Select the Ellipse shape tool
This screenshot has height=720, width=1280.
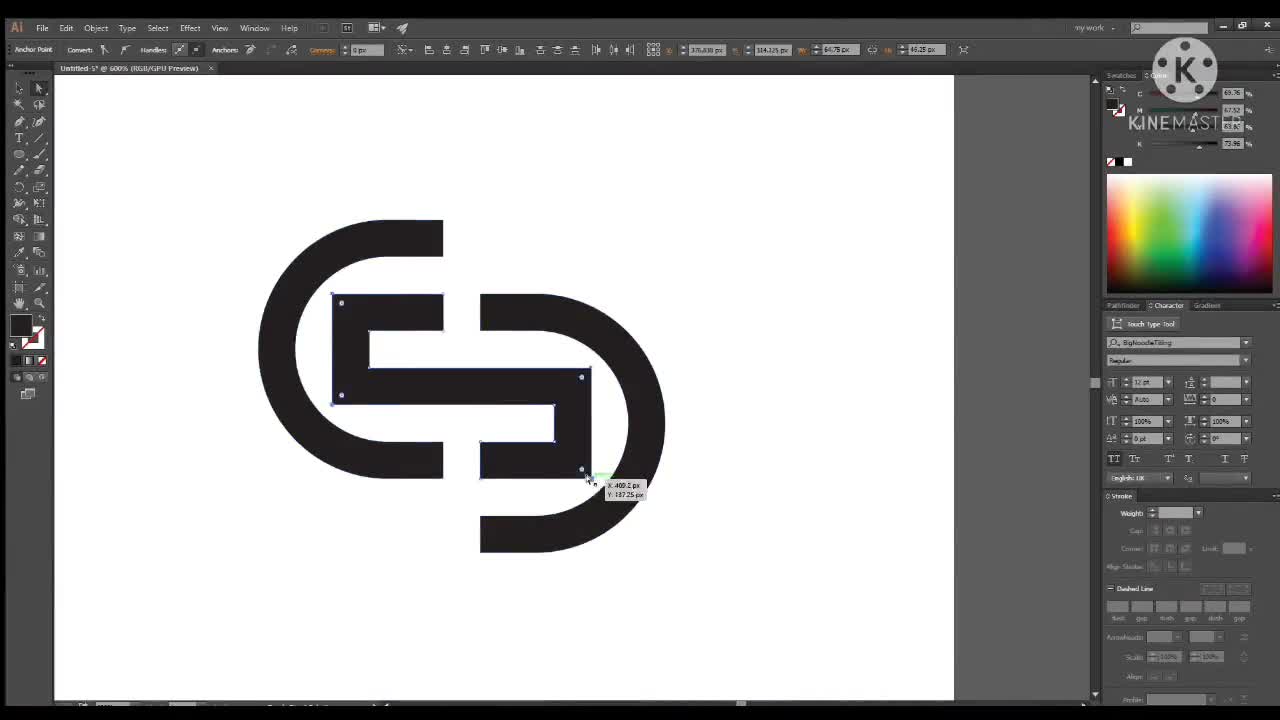[19, 154]
